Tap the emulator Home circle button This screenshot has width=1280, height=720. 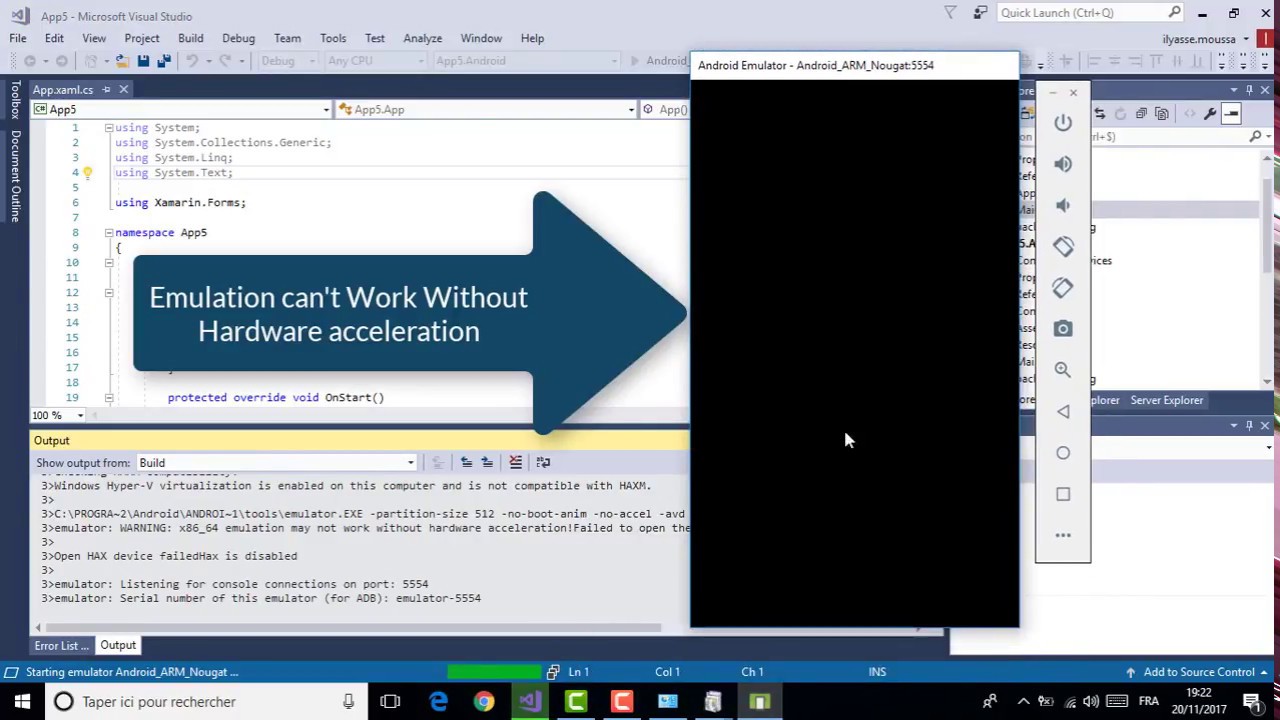point(1063,453)
